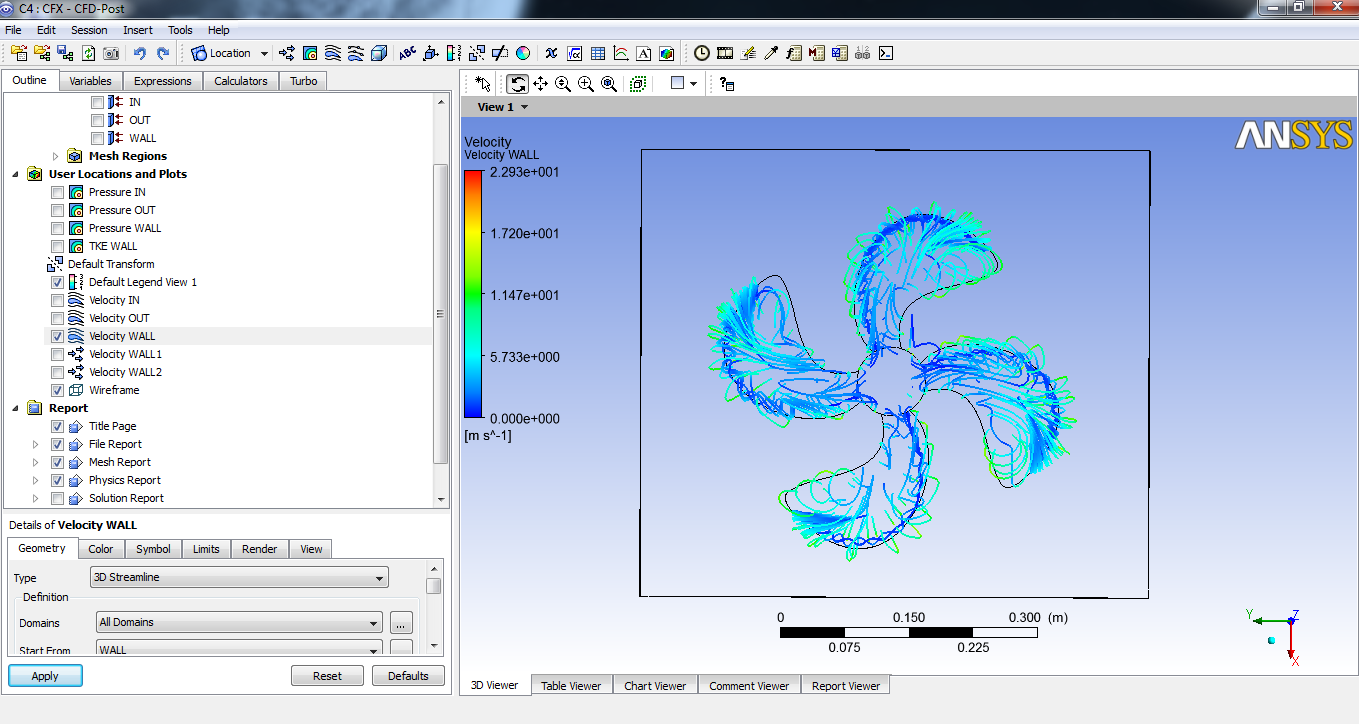Insert an Expression using the sqrt icon
Image resolution: width=1359 pixels, height=724 pixels.
click(x=574, y=53)
